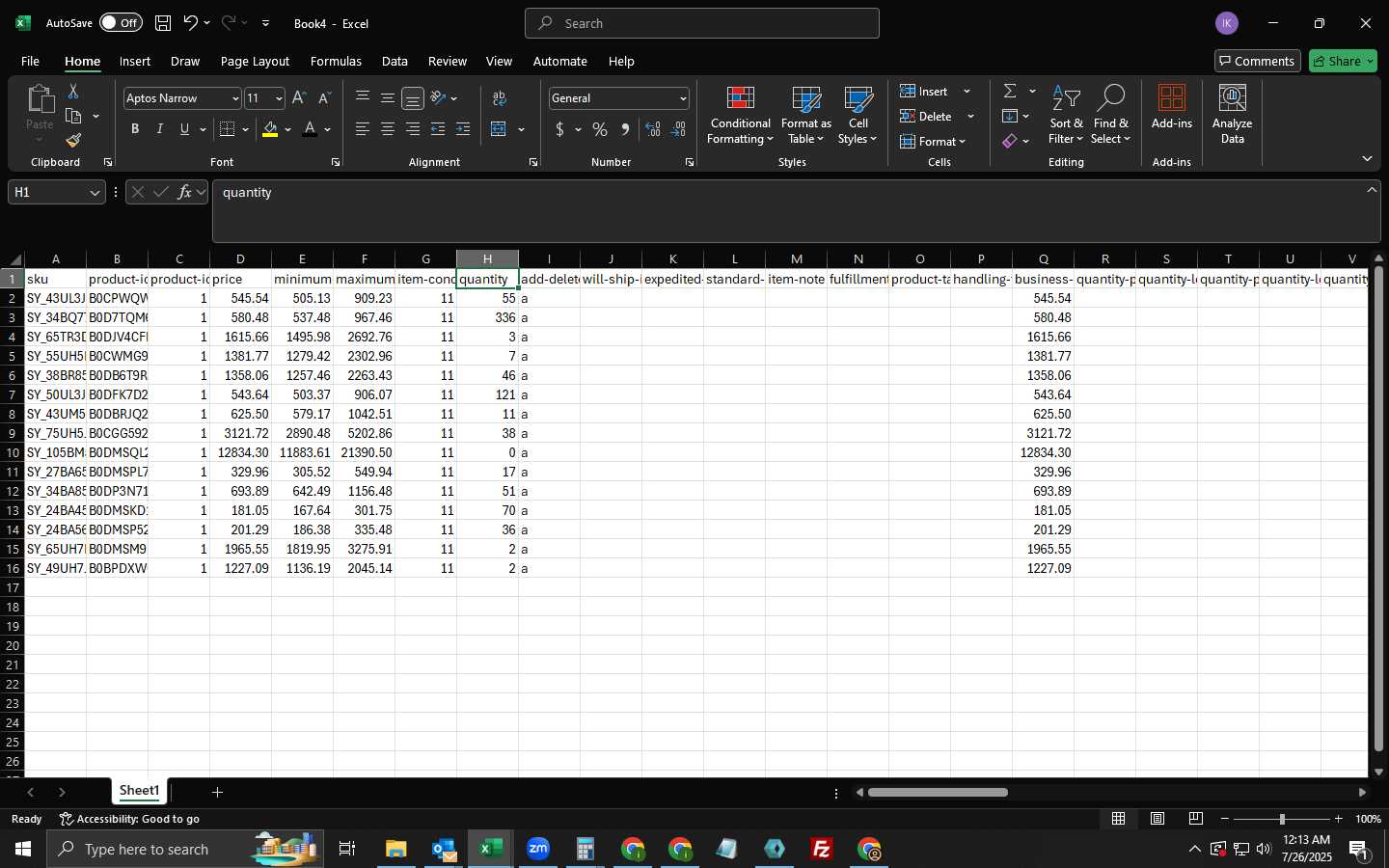Switch to Page Break Preview view icon
This screenshot has width=1389, height=868.
click(x=1196, y=819)
